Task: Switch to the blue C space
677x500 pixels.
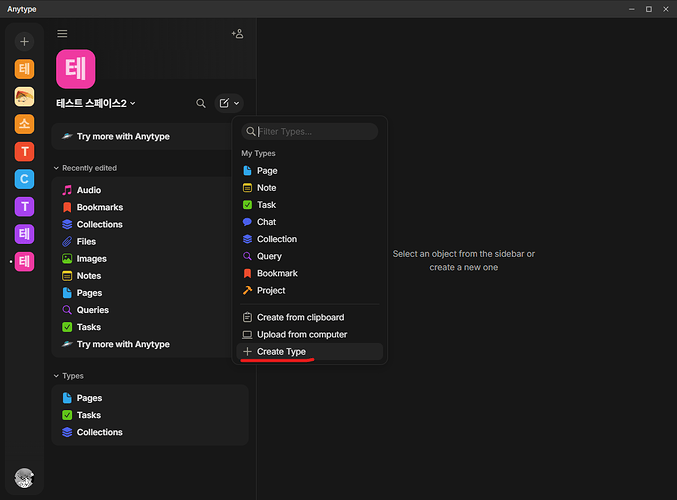Action: point(24,179)
